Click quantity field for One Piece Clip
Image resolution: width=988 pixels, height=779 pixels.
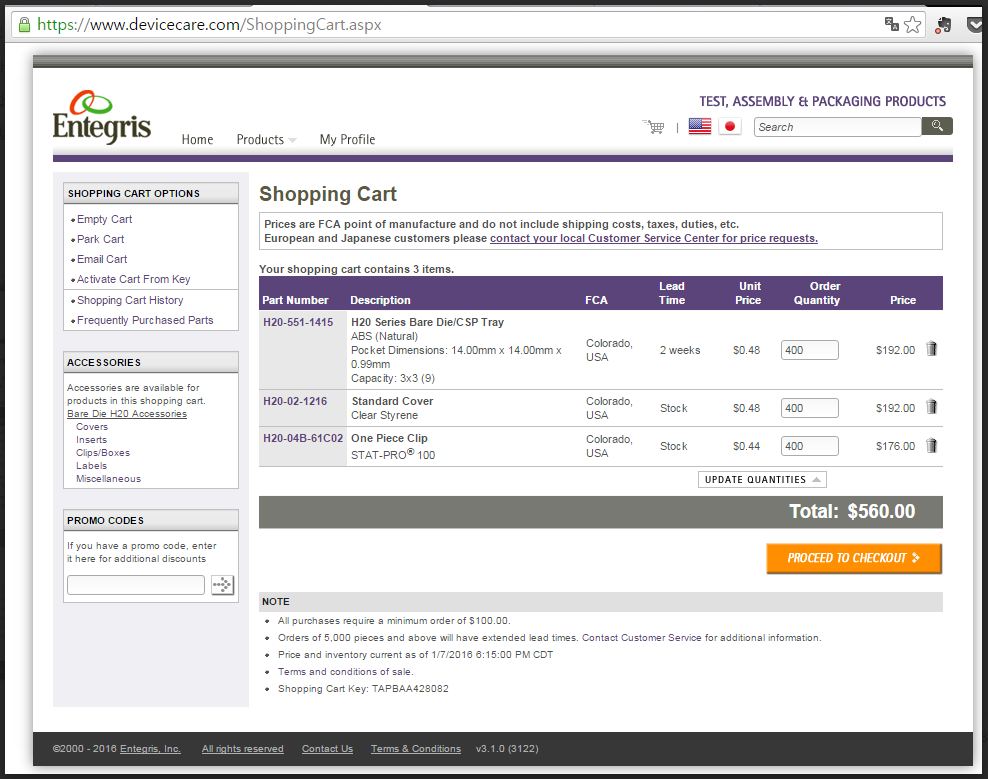pyautogui.click(x=810, y=446)
